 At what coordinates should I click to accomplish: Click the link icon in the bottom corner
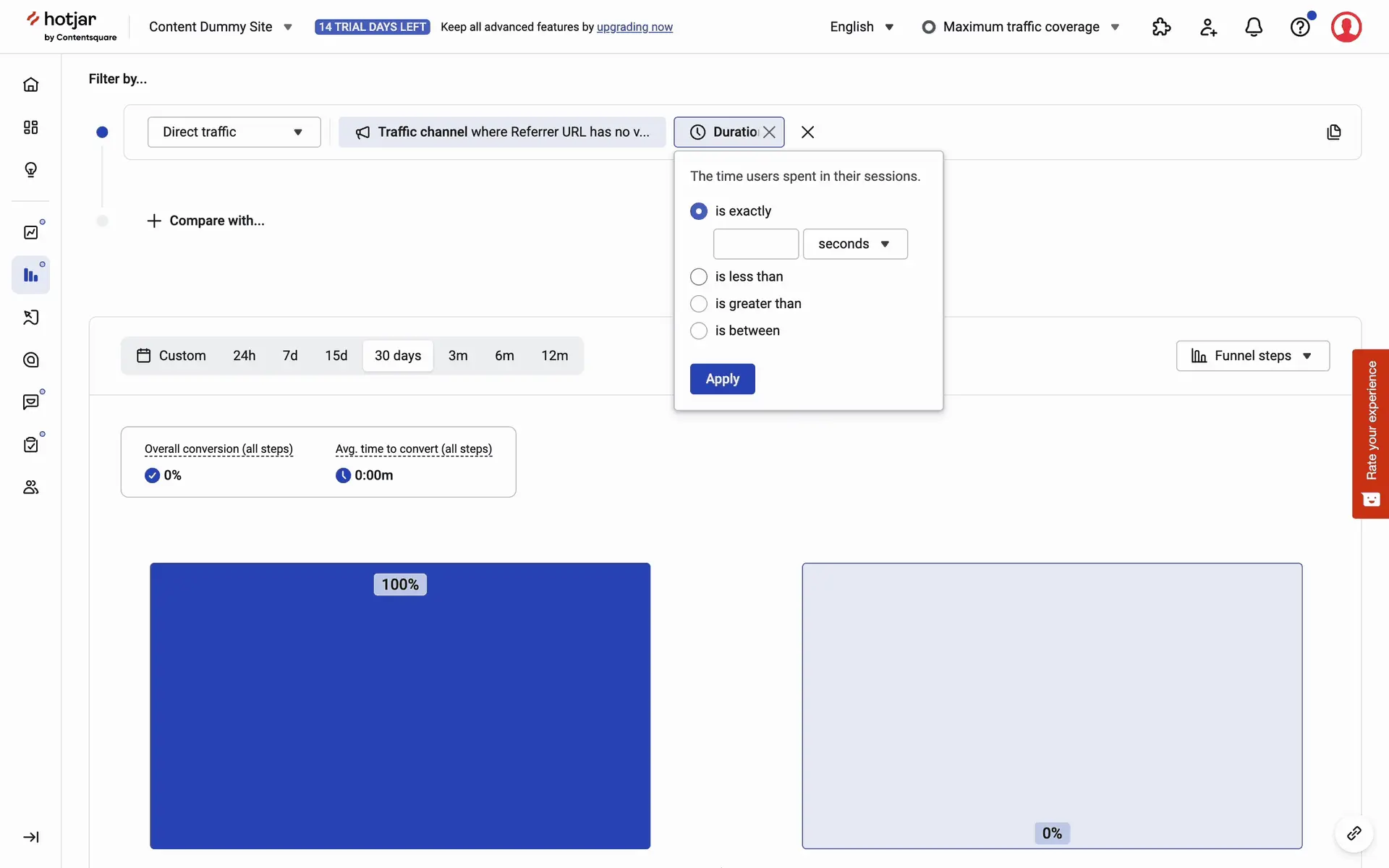pyautogui.click(x=1354, y=833)
